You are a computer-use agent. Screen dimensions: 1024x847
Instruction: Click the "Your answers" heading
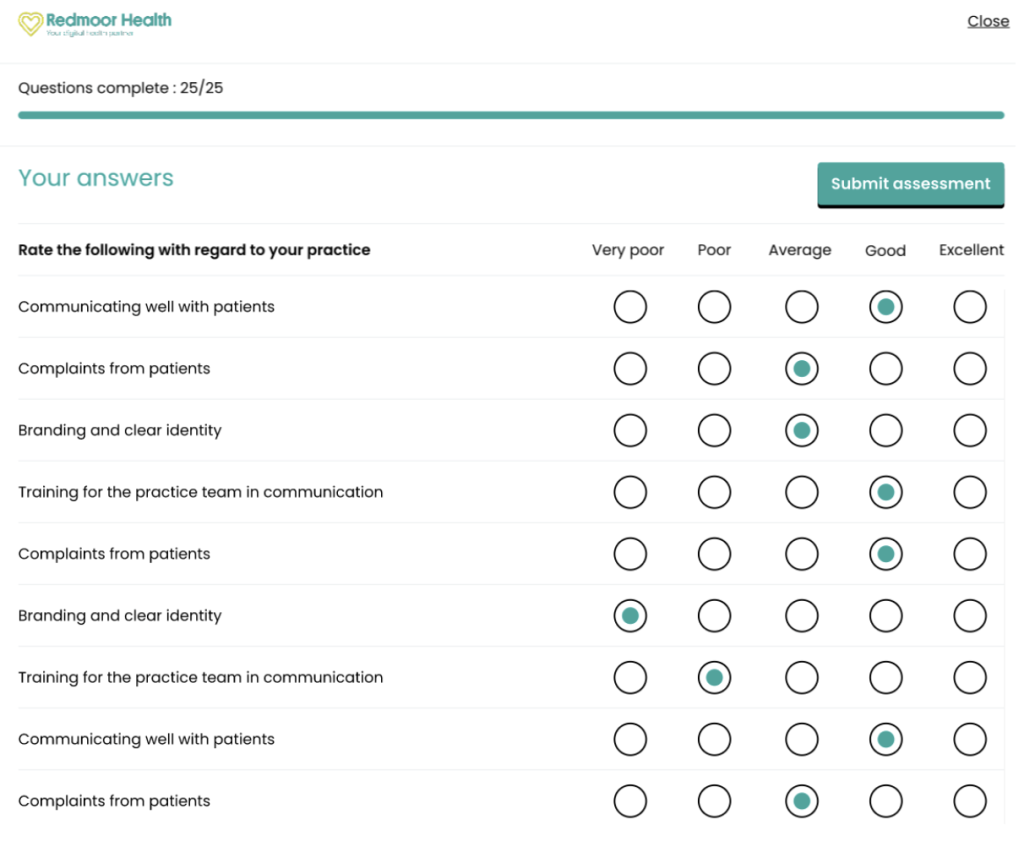point(96,179)
